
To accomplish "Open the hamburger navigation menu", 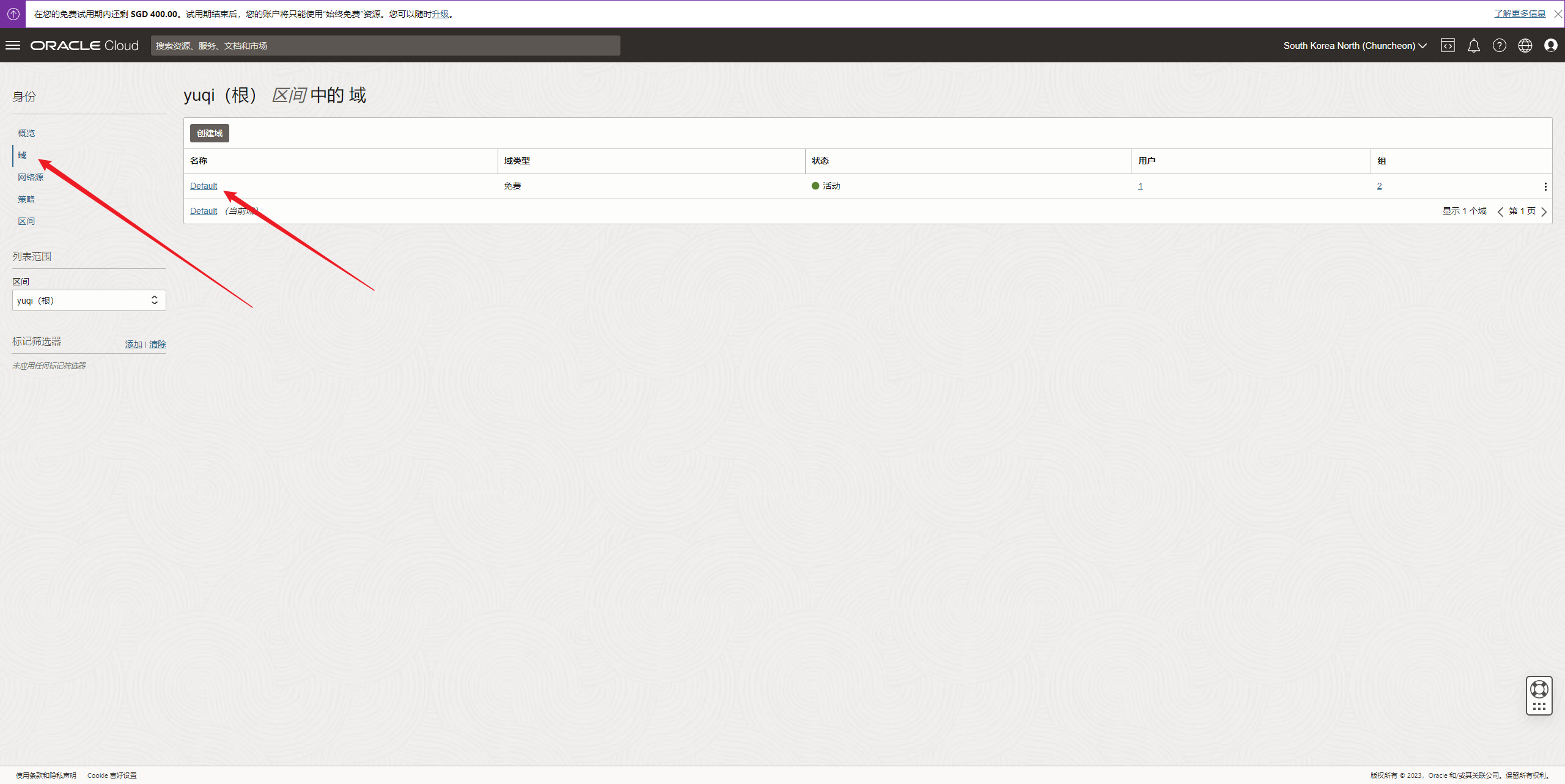I will click(x=13, y=45).
